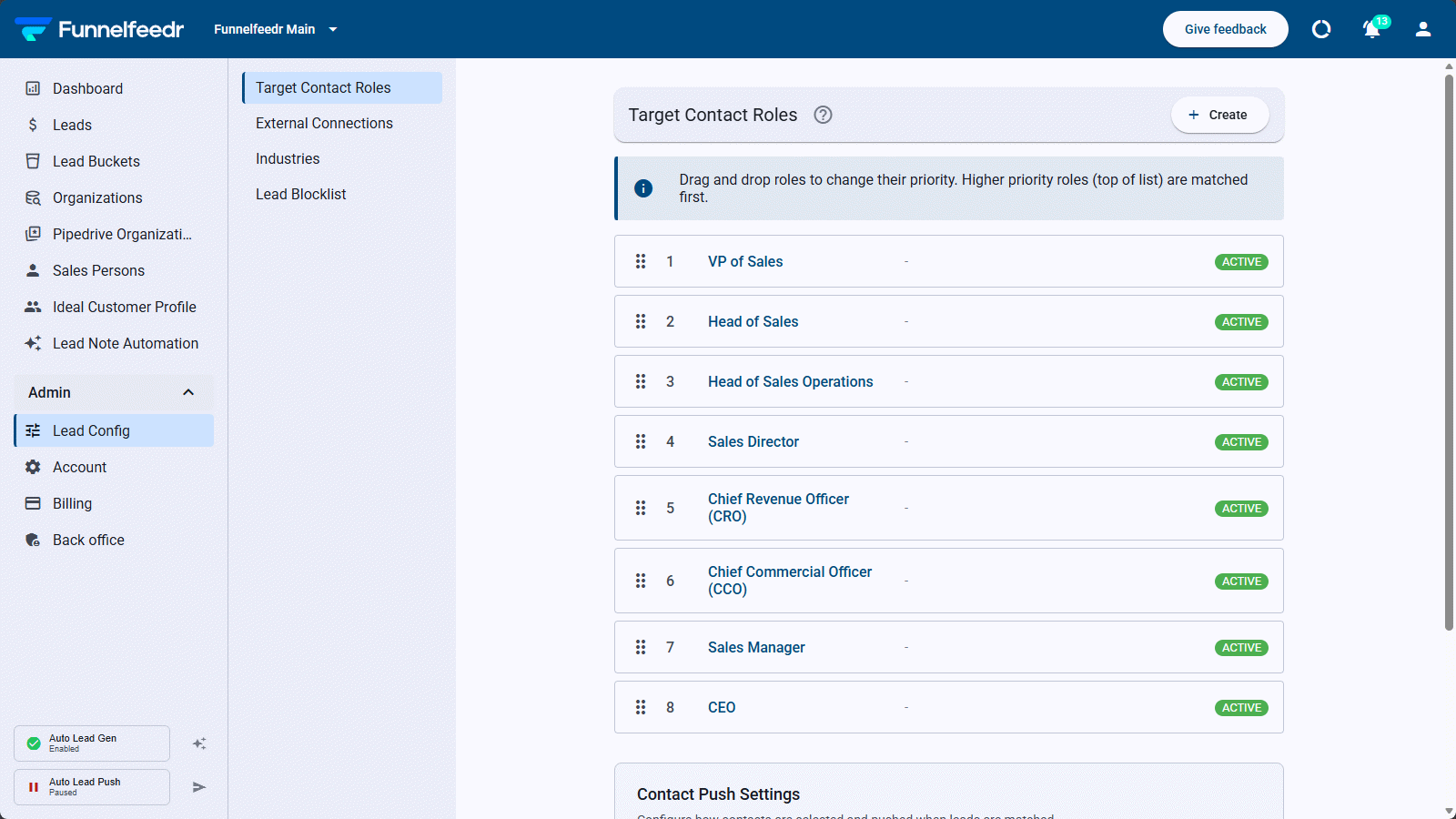Select Target Contact Roles tab
Viewport: 1456px width, 819px height.
coord(342,87)
